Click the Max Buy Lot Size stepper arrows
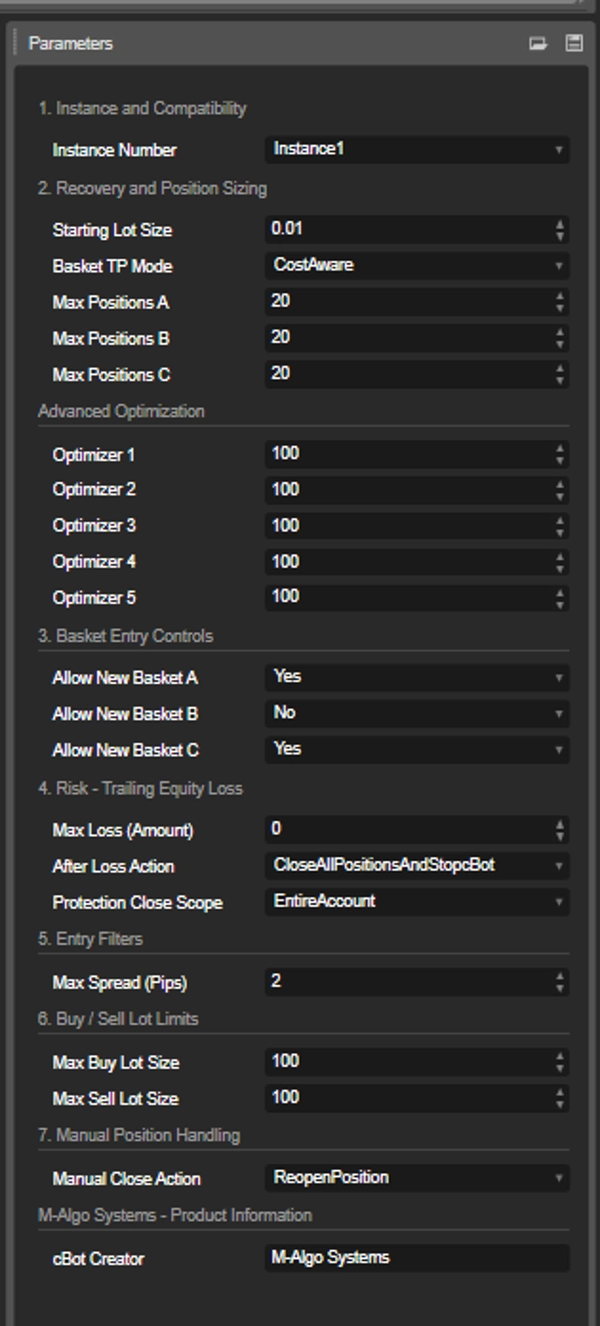This screenshot has width=600, height=1326. [x=560, y=1062]
